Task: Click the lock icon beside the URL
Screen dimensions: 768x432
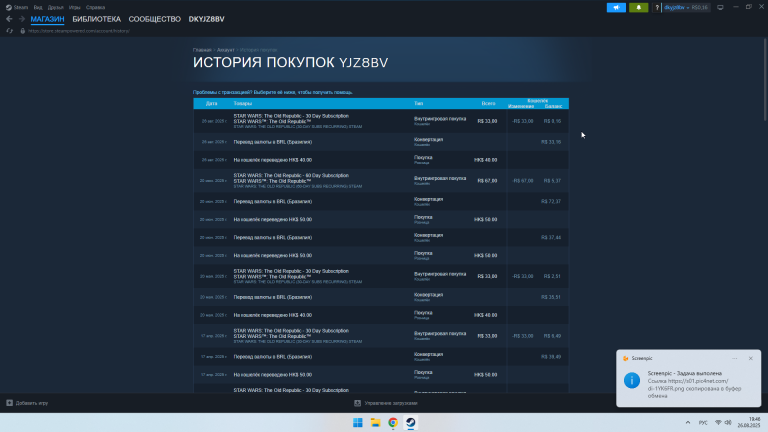Action: pos(23,31)
